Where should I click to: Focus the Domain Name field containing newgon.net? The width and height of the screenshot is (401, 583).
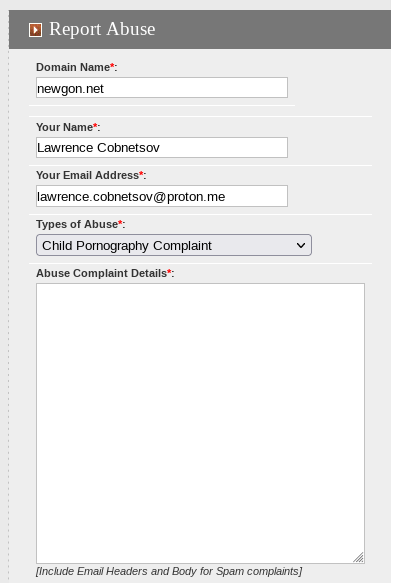(x=162, y=88)
